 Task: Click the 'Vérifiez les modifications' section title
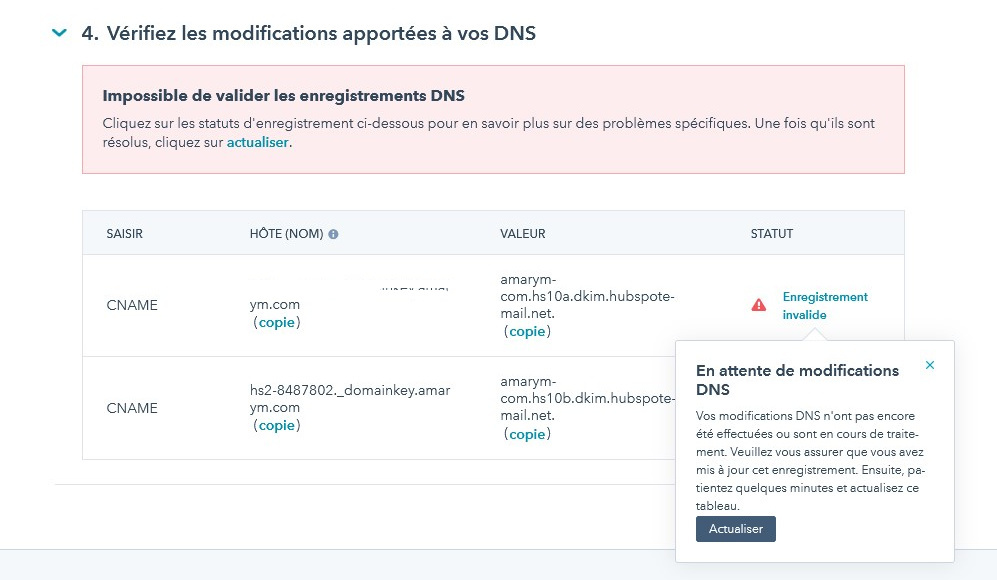click(308, 33)
